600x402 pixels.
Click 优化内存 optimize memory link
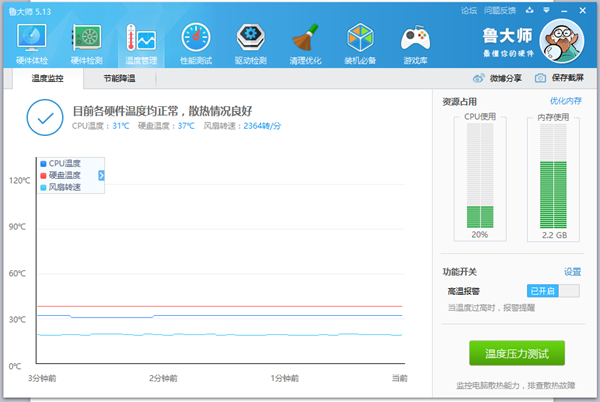(566, 101)
